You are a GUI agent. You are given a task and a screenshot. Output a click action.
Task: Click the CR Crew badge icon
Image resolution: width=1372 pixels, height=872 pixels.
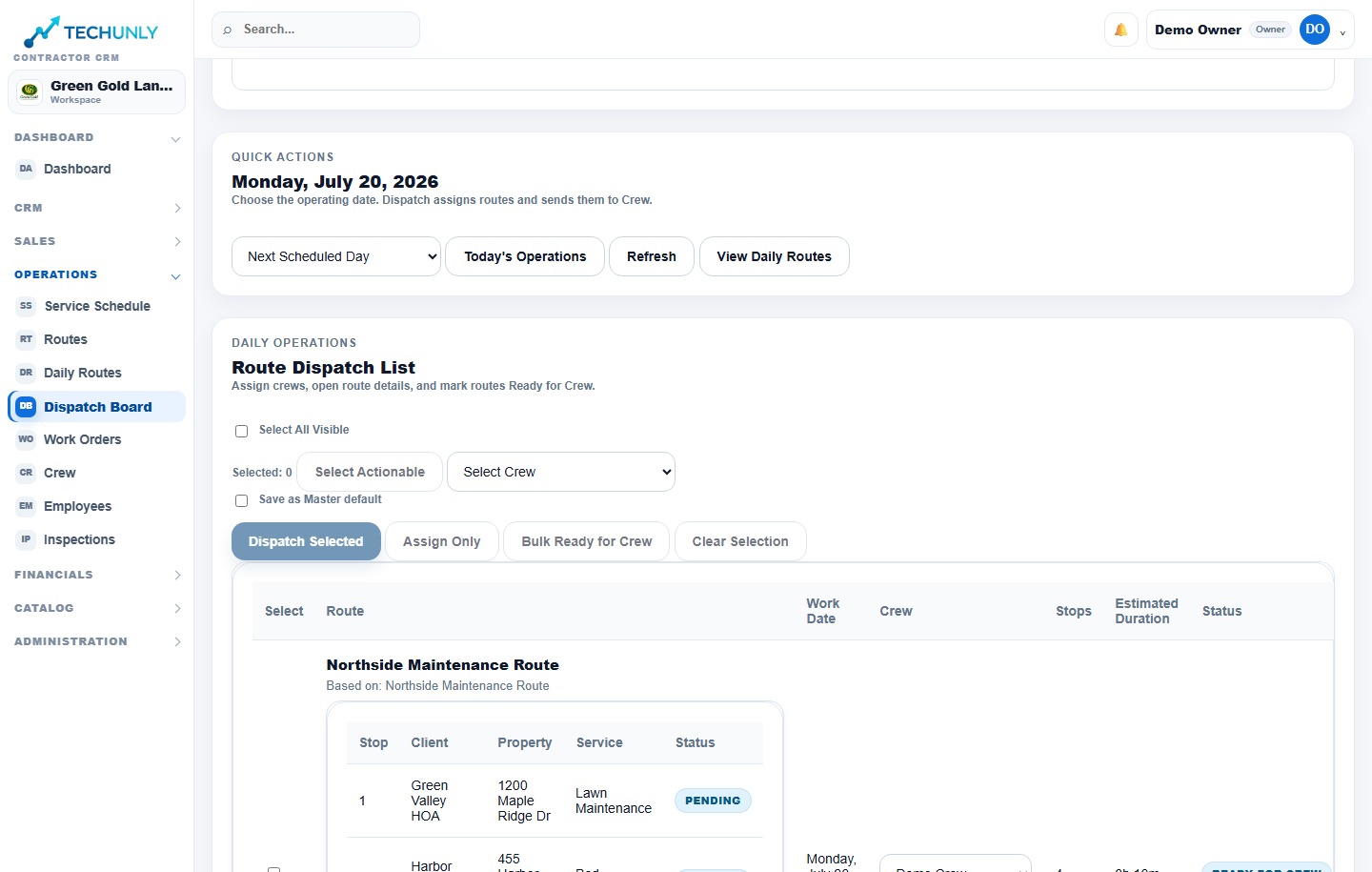[26, 473]
